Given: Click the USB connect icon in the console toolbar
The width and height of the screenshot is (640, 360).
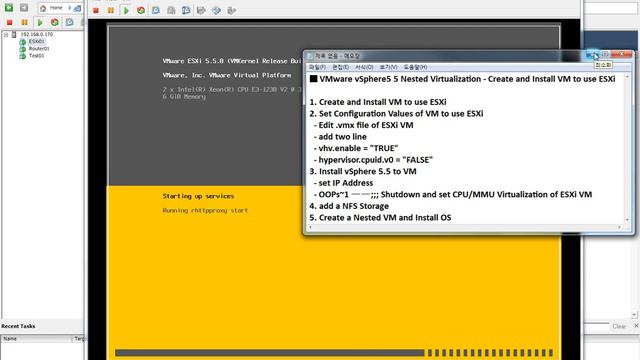Looking at the screenshot, I should (231, 10).
